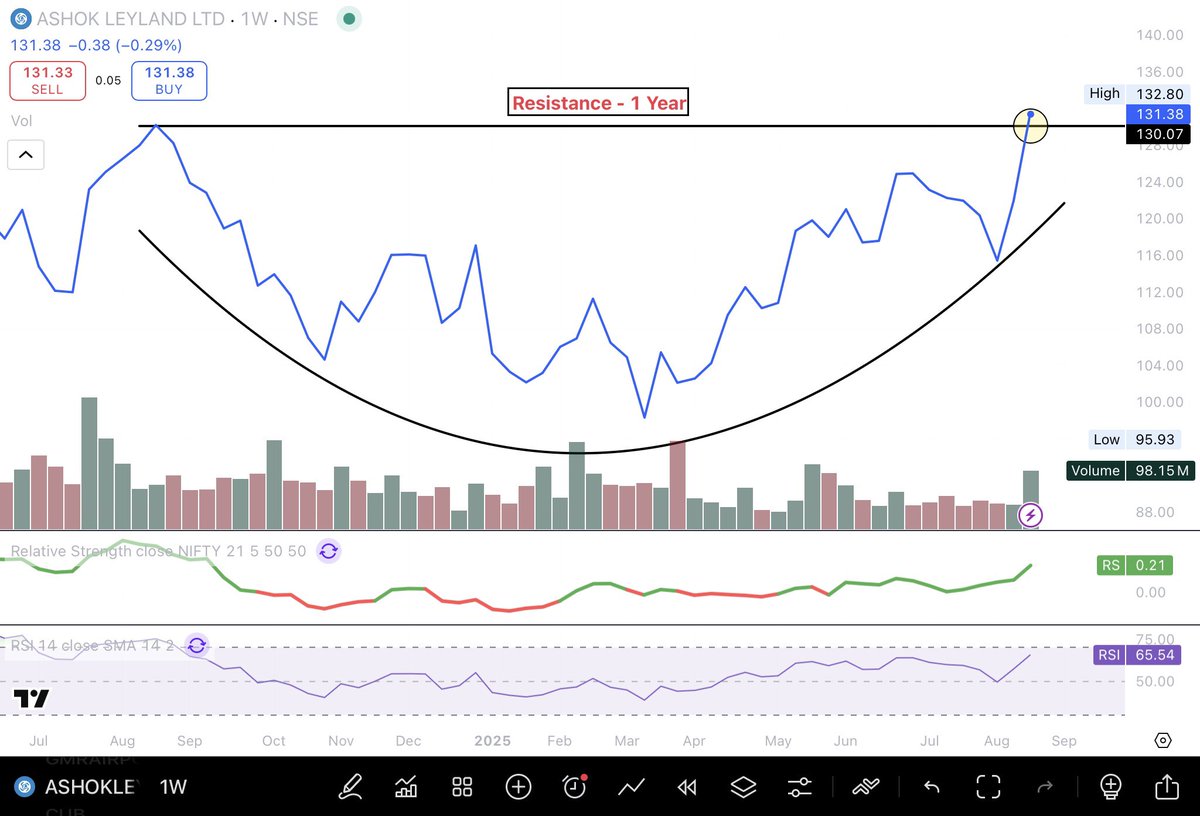Click the 131.33 SELL button

(47, 81)
